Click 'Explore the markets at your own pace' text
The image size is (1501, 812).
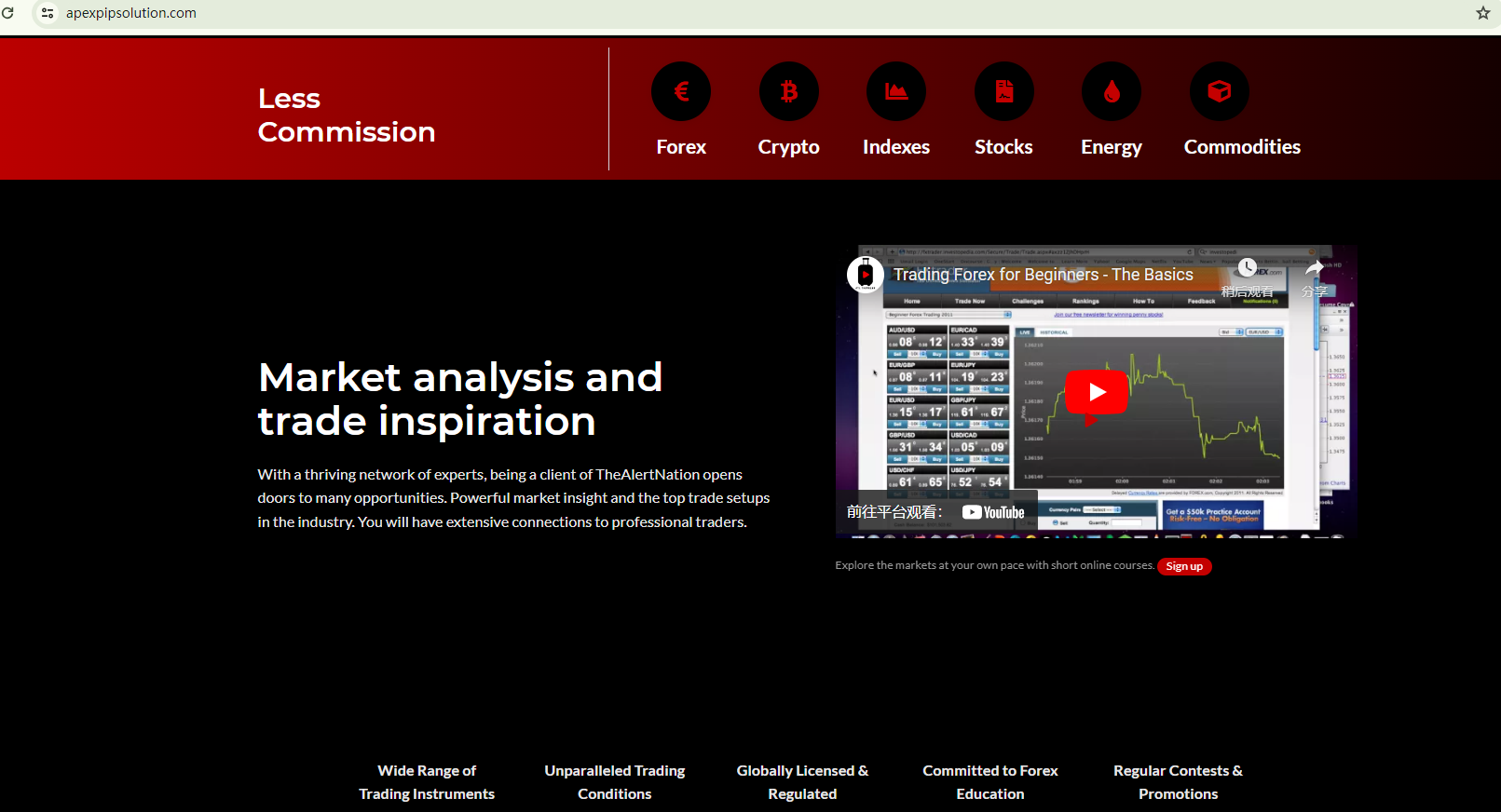coord(994,565)
